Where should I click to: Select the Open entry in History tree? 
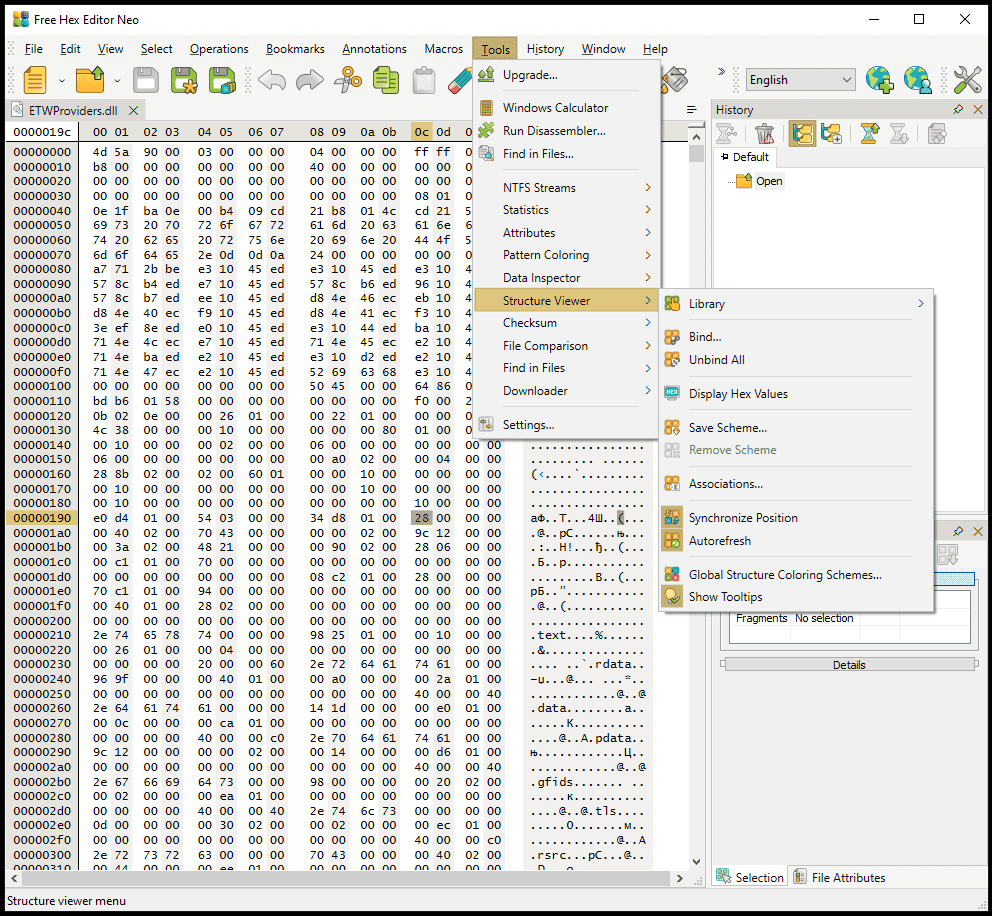[x=768, y=181]
